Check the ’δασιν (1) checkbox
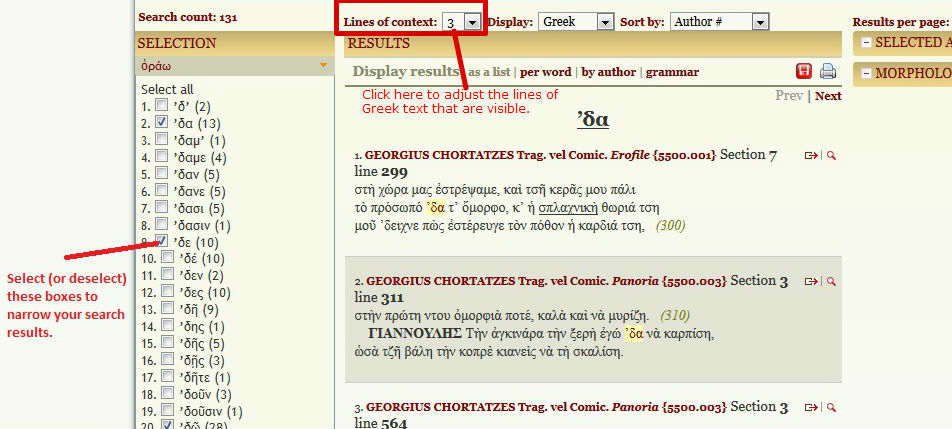952x429 pixels. (162, 224)
